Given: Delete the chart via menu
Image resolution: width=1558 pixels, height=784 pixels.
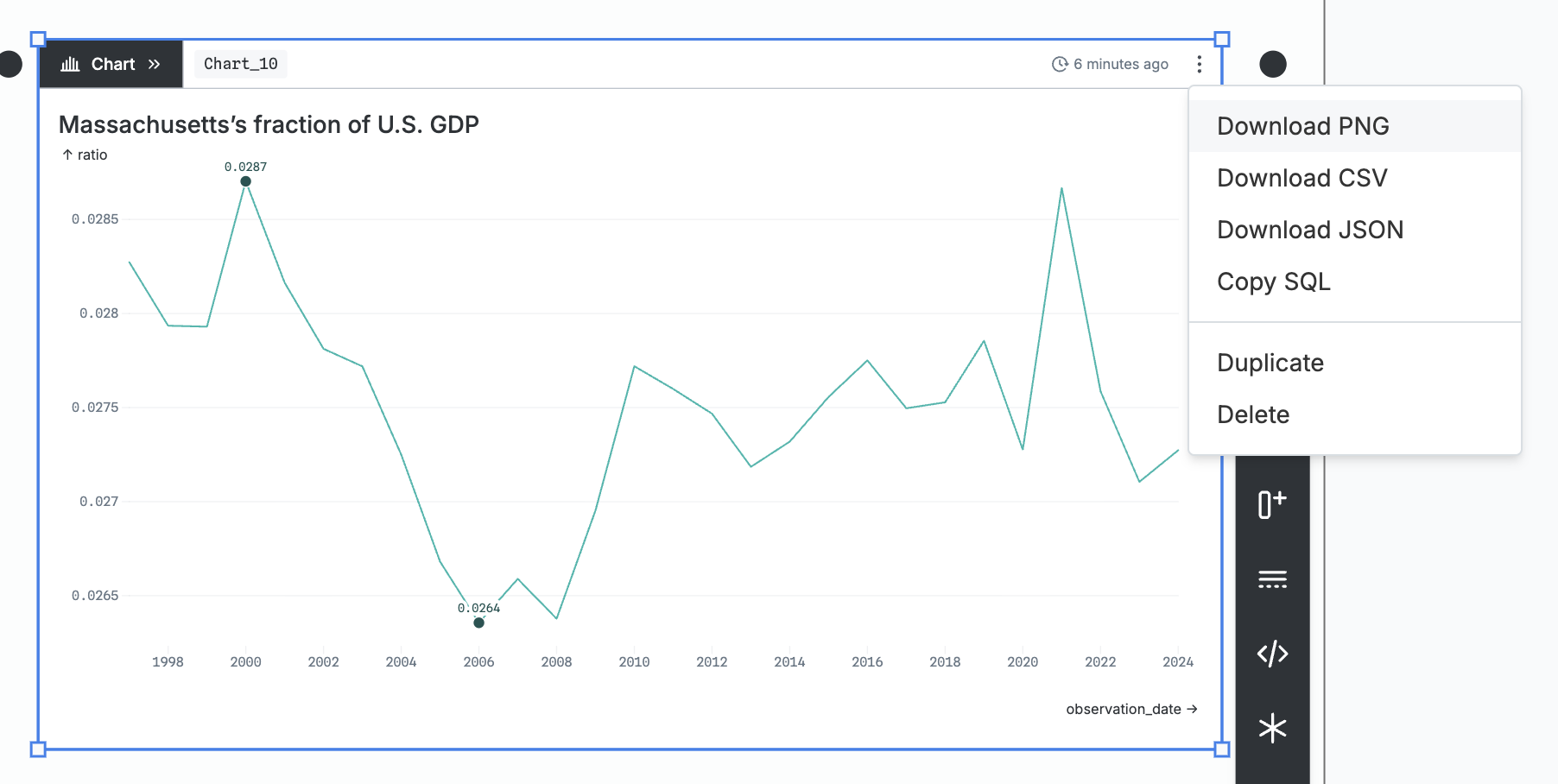Looking at the screenshot, I should (1252, 414).
